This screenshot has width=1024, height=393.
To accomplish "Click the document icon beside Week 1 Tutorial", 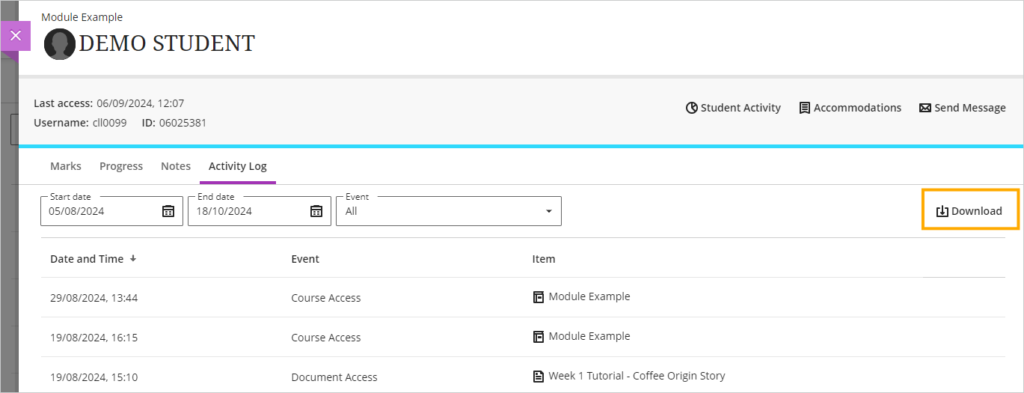I will (x=538, y=376).
